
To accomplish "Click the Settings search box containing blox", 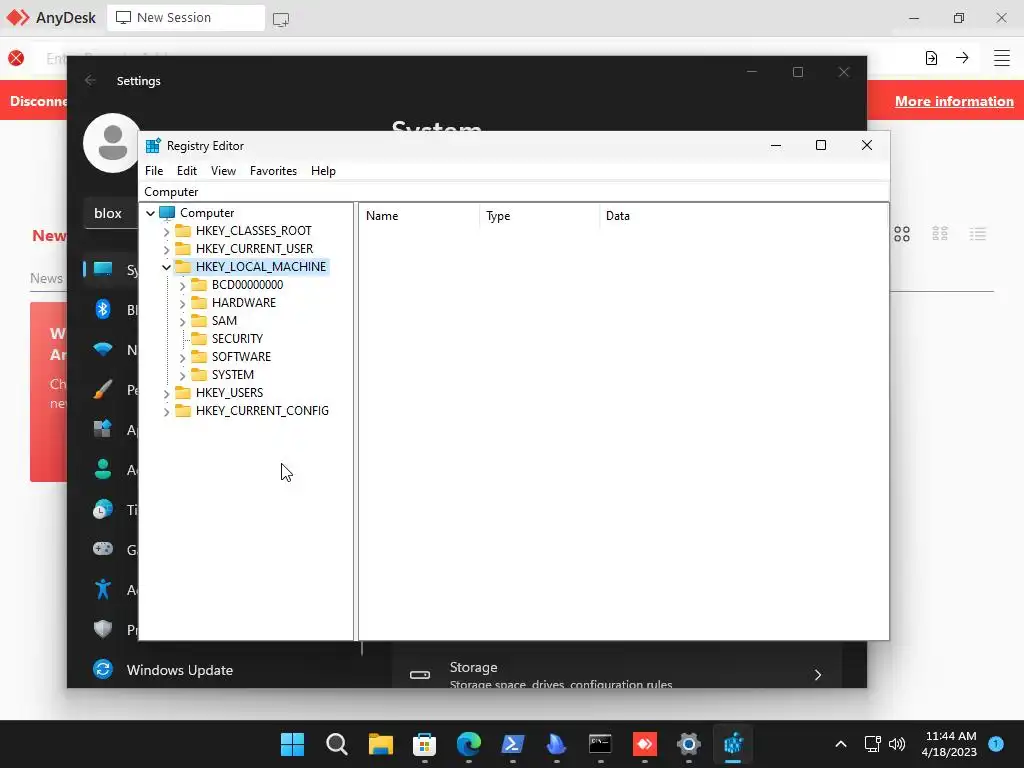I will (111, 213).
